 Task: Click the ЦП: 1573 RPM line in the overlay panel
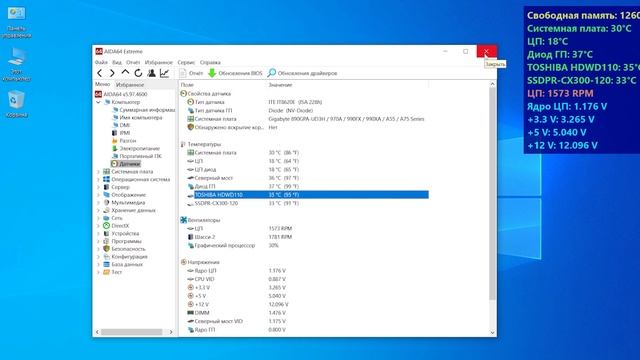[x=560, y=93]
